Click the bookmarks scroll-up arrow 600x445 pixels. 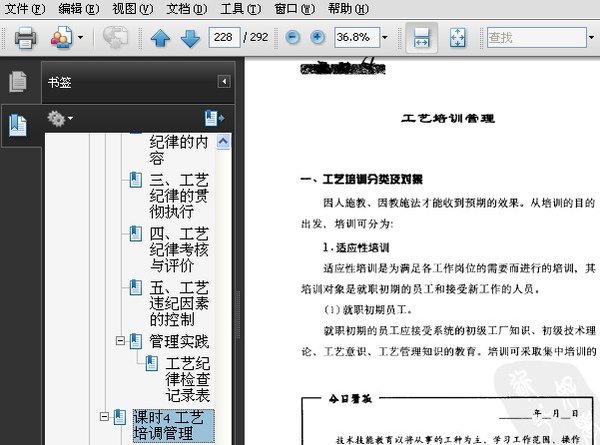pyautogui.click(x=223, y=142)
